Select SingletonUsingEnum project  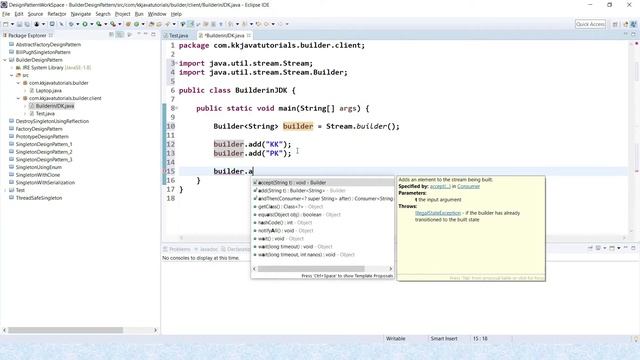click(38, 167)
